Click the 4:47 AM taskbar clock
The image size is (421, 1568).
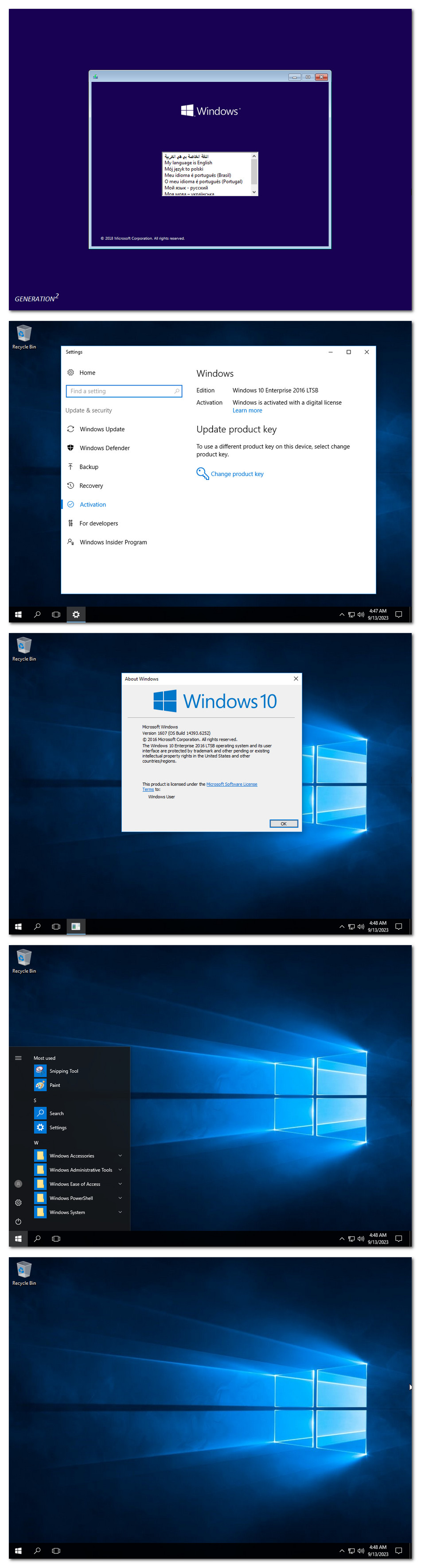(x=378, y=615)
